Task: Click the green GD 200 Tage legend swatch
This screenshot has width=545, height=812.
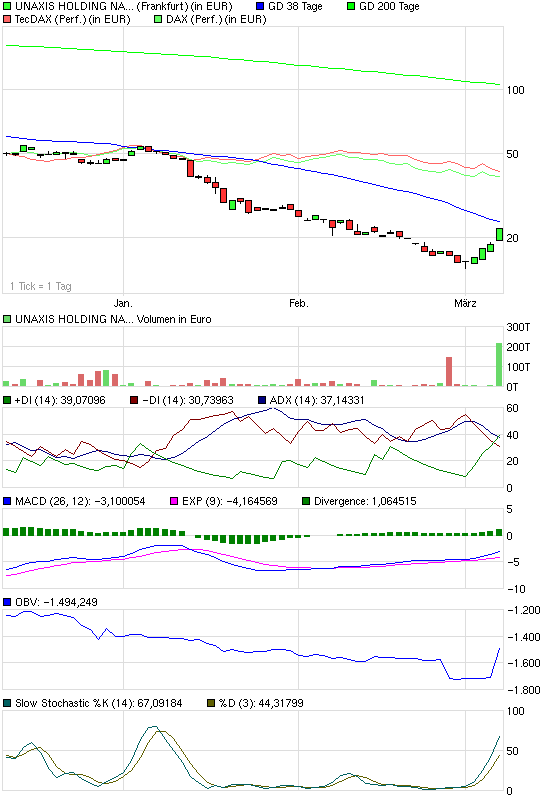Action: click(x=351, y=7)
